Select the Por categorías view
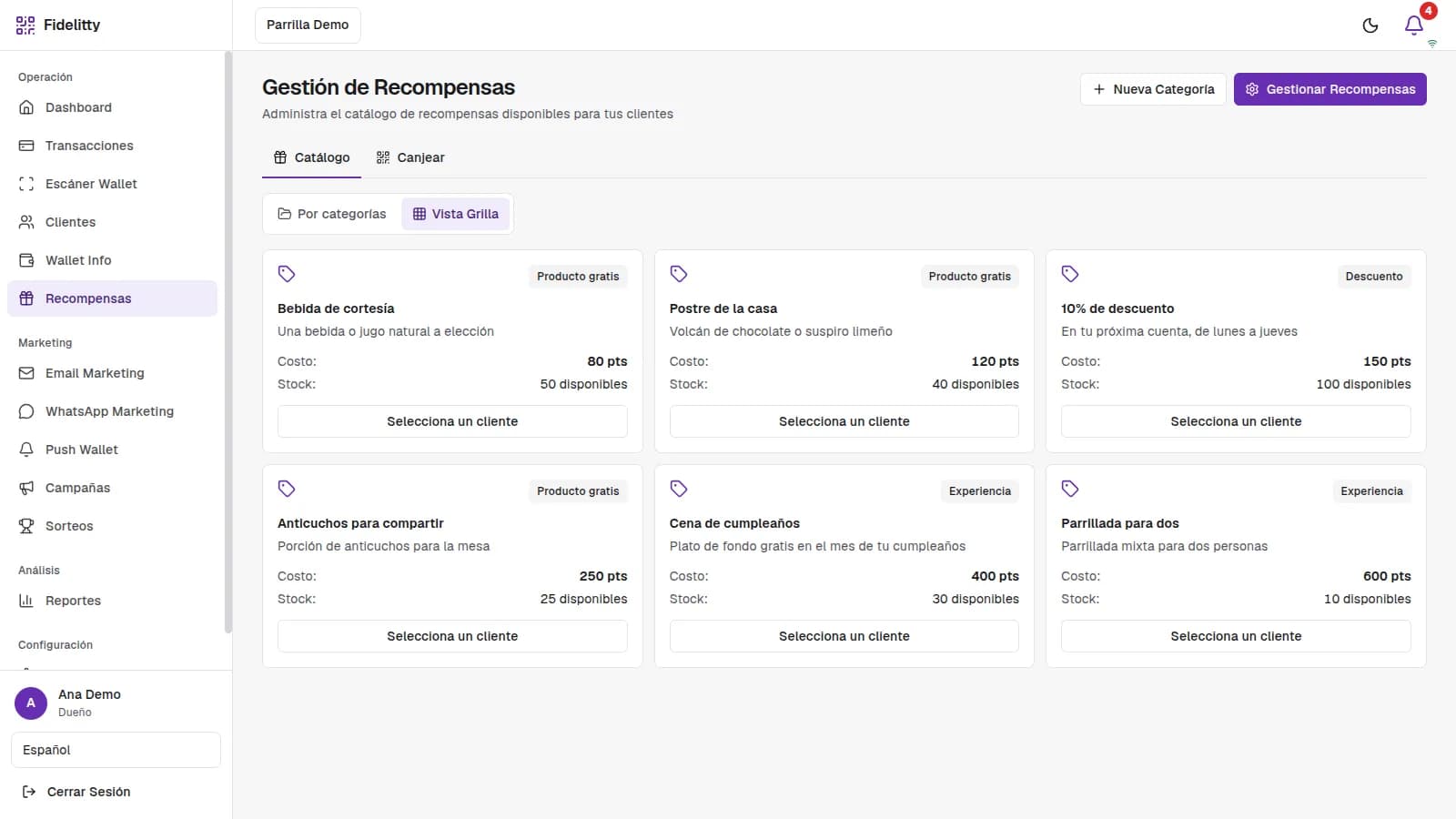This screenshot has width=1456, height=819. click(332, 214)
